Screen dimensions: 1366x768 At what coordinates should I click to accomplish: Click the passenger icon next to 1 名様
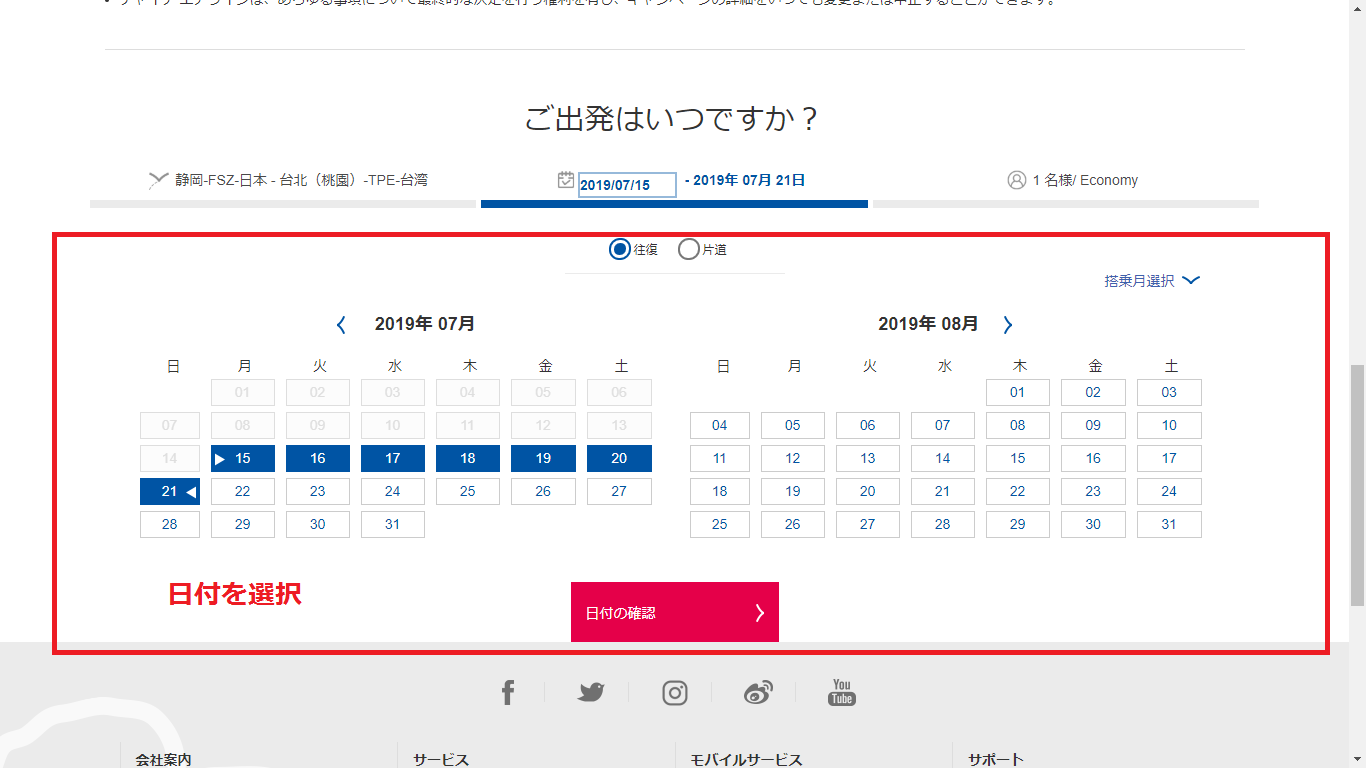[x=1017, y=180]
